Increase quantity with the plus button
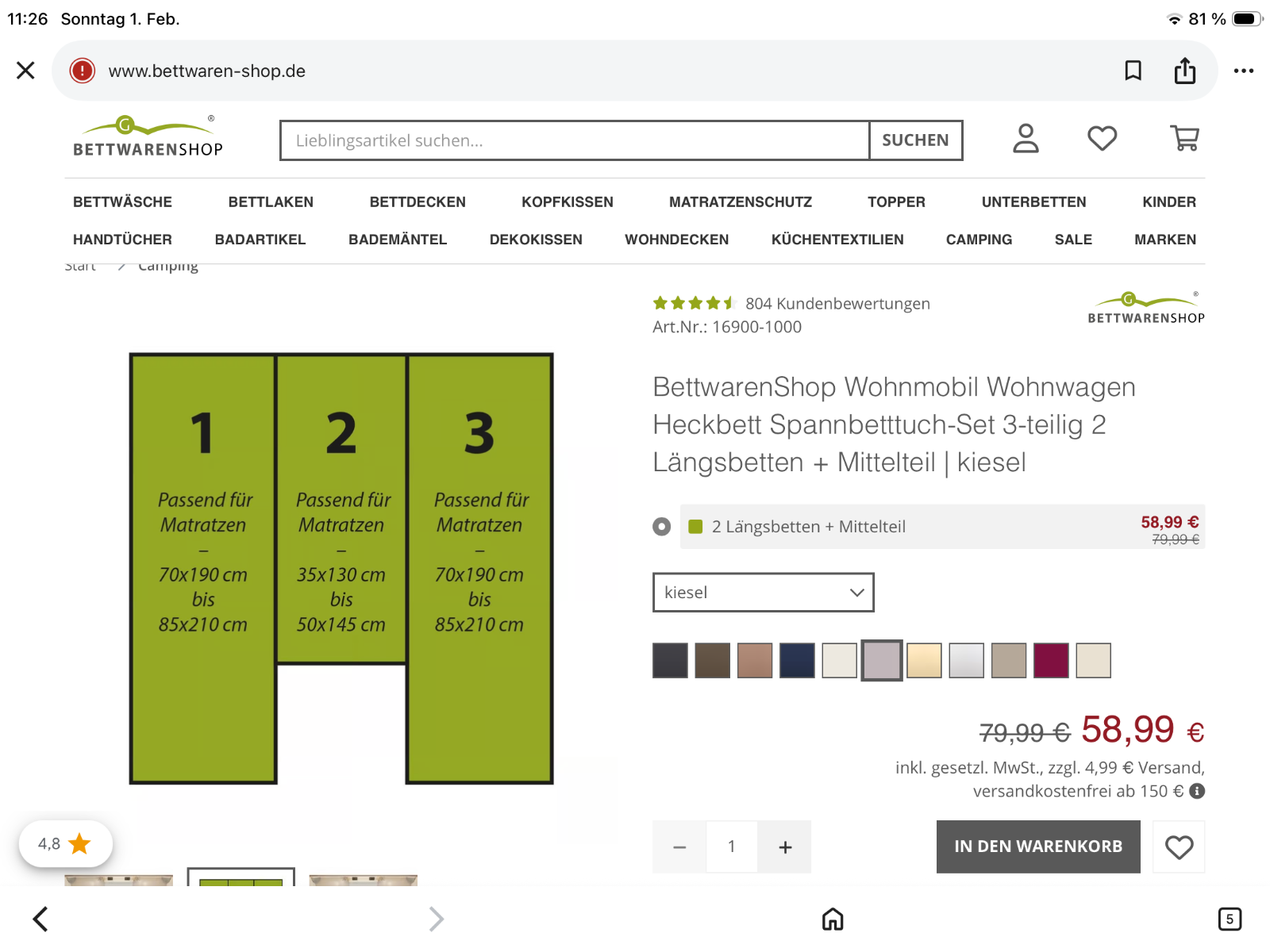The width and height of the screenshot is (1270, 952). coord(785,847)
